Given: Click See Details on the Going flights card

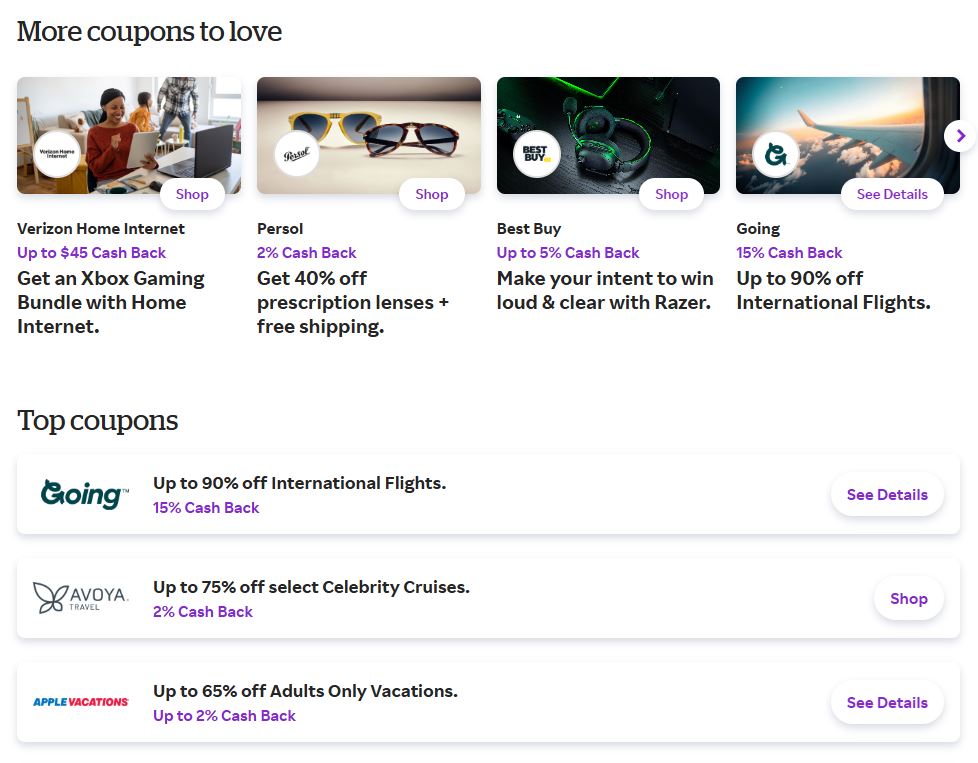Looking at the screenshot, I should [892, 194].
